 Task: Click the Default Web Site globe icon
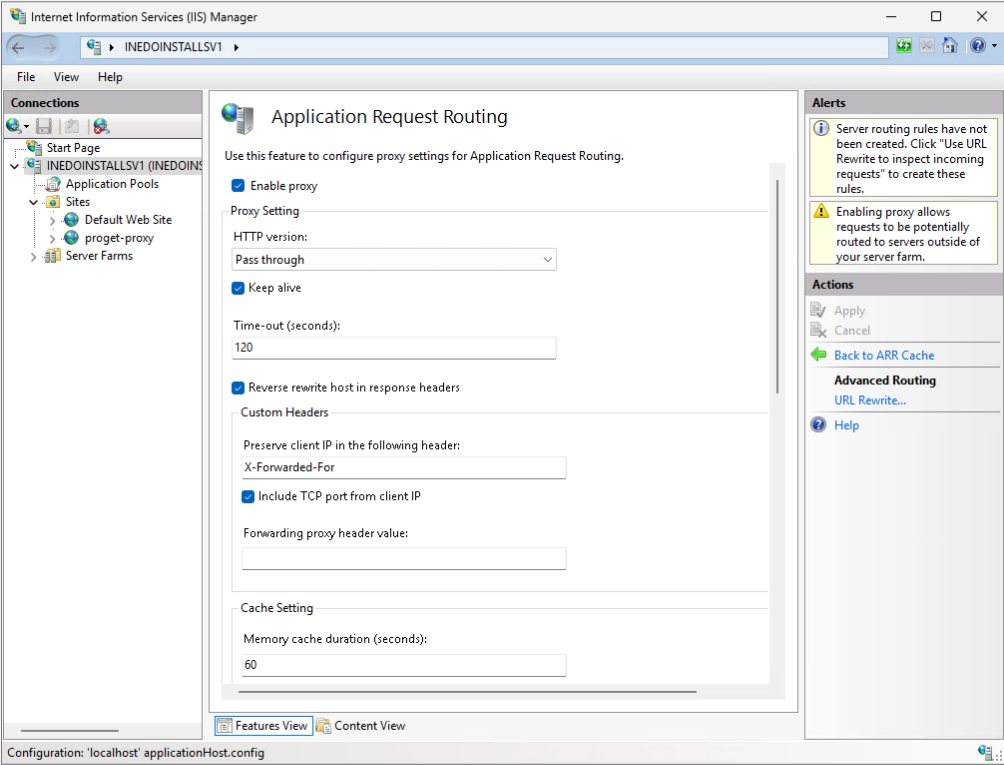pyautogui.click(x=71, y=220)
